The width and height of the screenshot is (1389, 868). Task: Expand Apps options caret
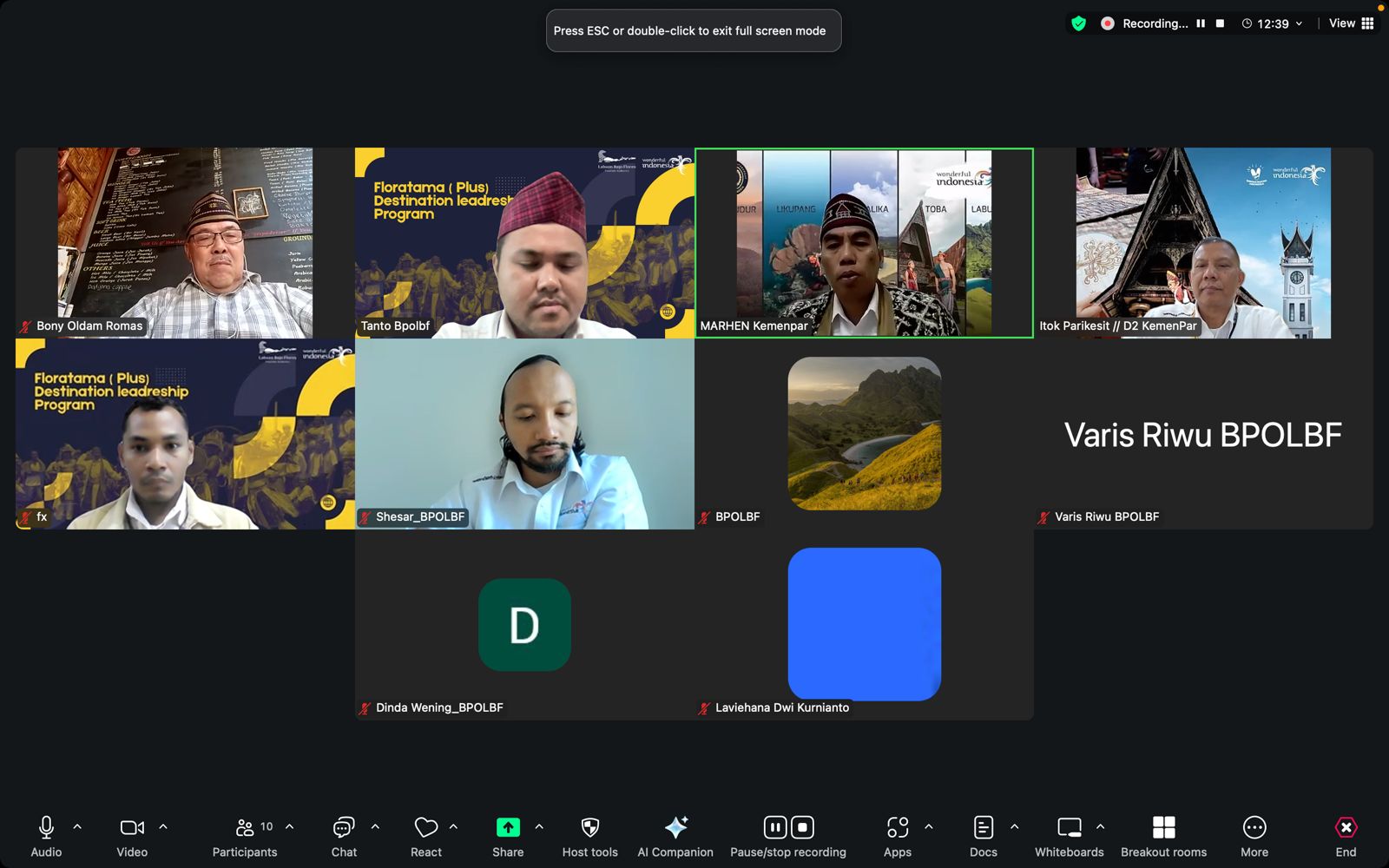(x=929, y=827)
